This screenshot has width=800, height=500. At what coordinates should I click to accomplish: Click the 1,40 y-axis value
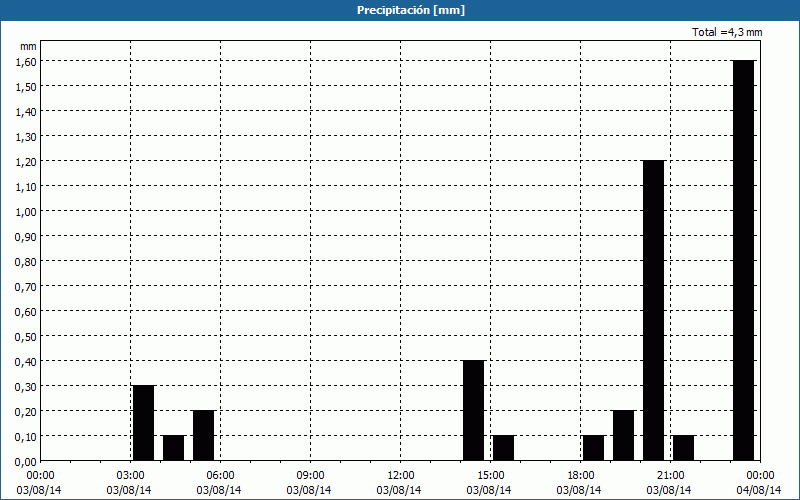point(26,112)
